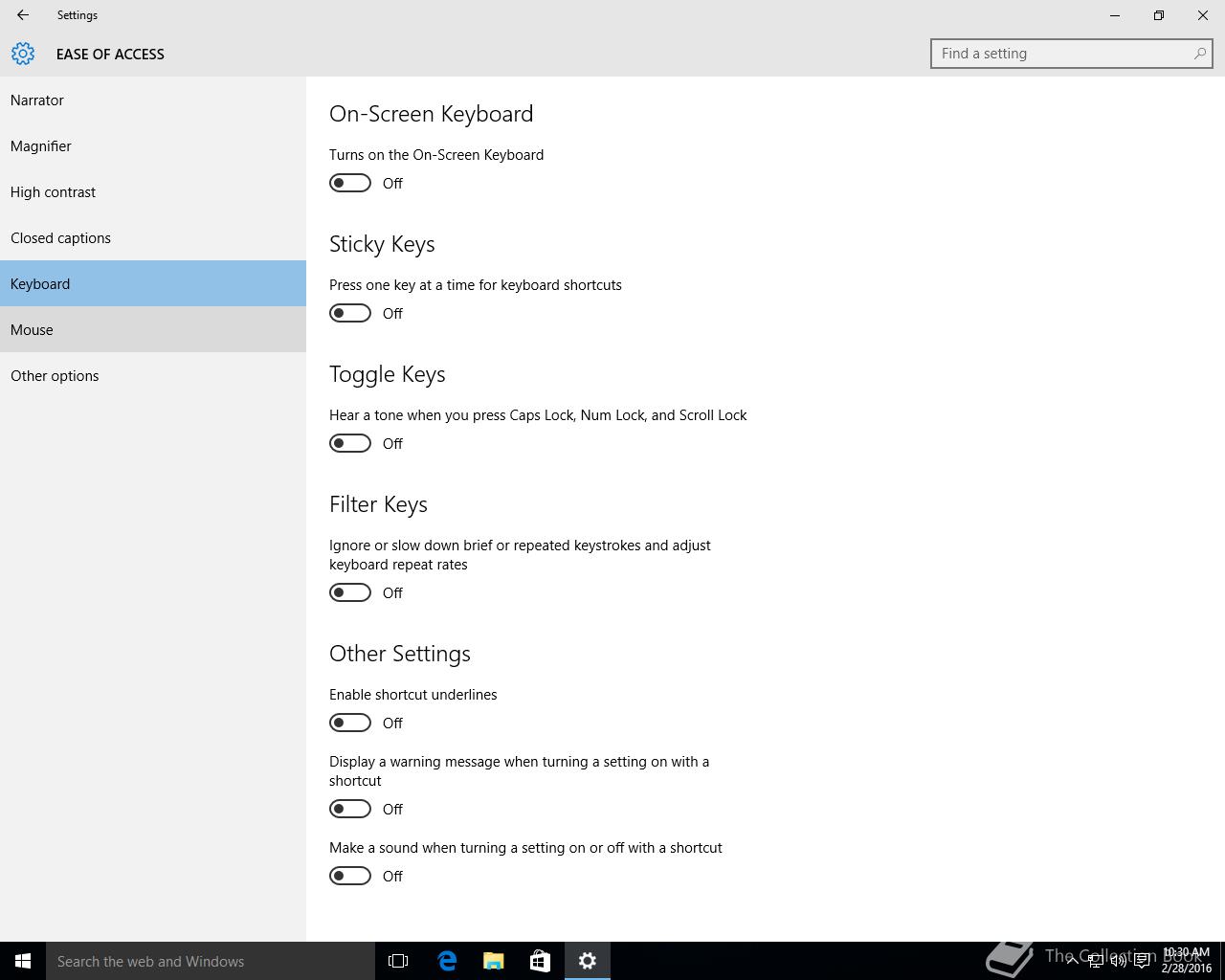
Task: Click 'Press one key at a time' description
Action: (476, 285)
